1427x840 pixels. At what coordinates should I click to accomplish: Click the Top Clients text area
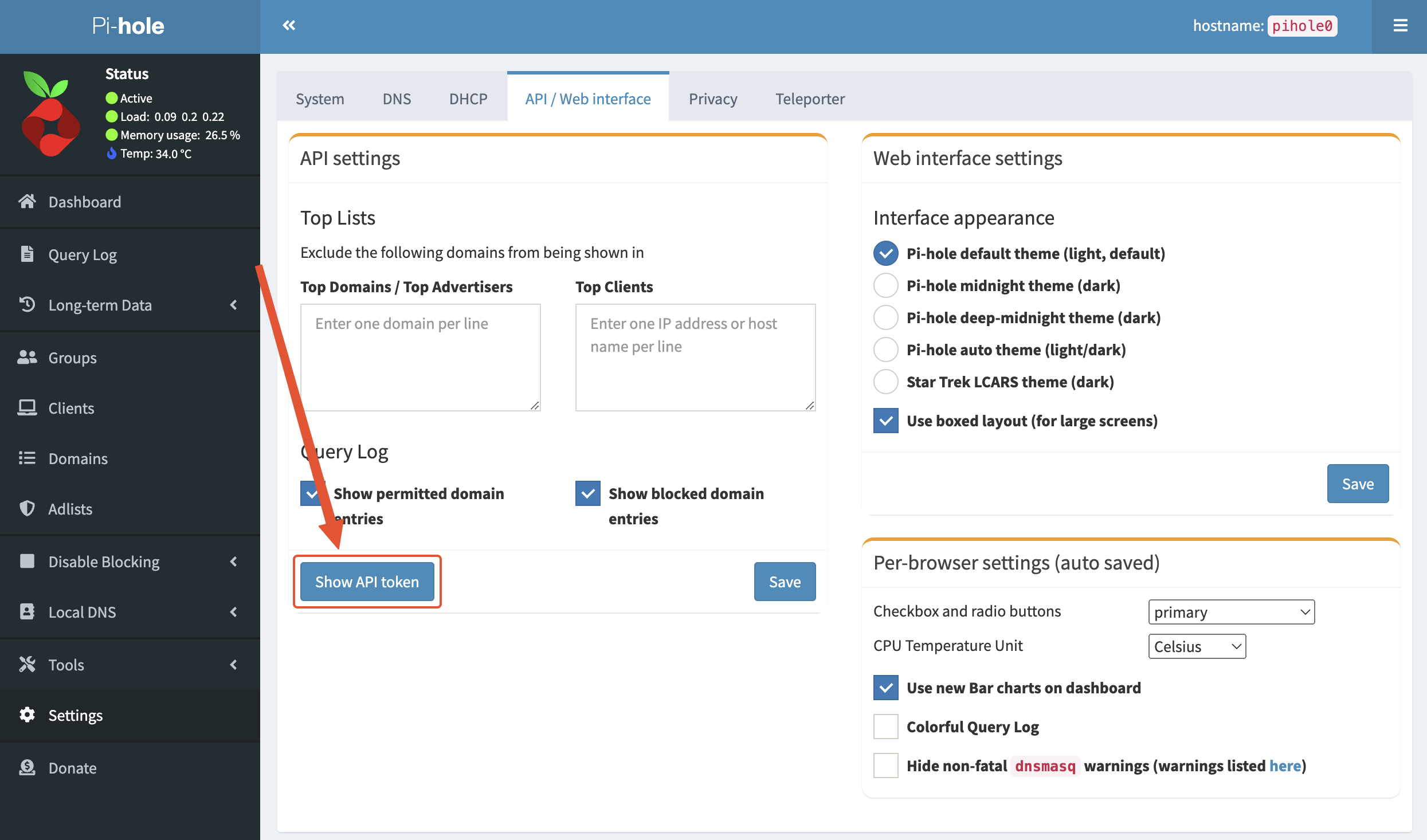click(x=695, y=357)
